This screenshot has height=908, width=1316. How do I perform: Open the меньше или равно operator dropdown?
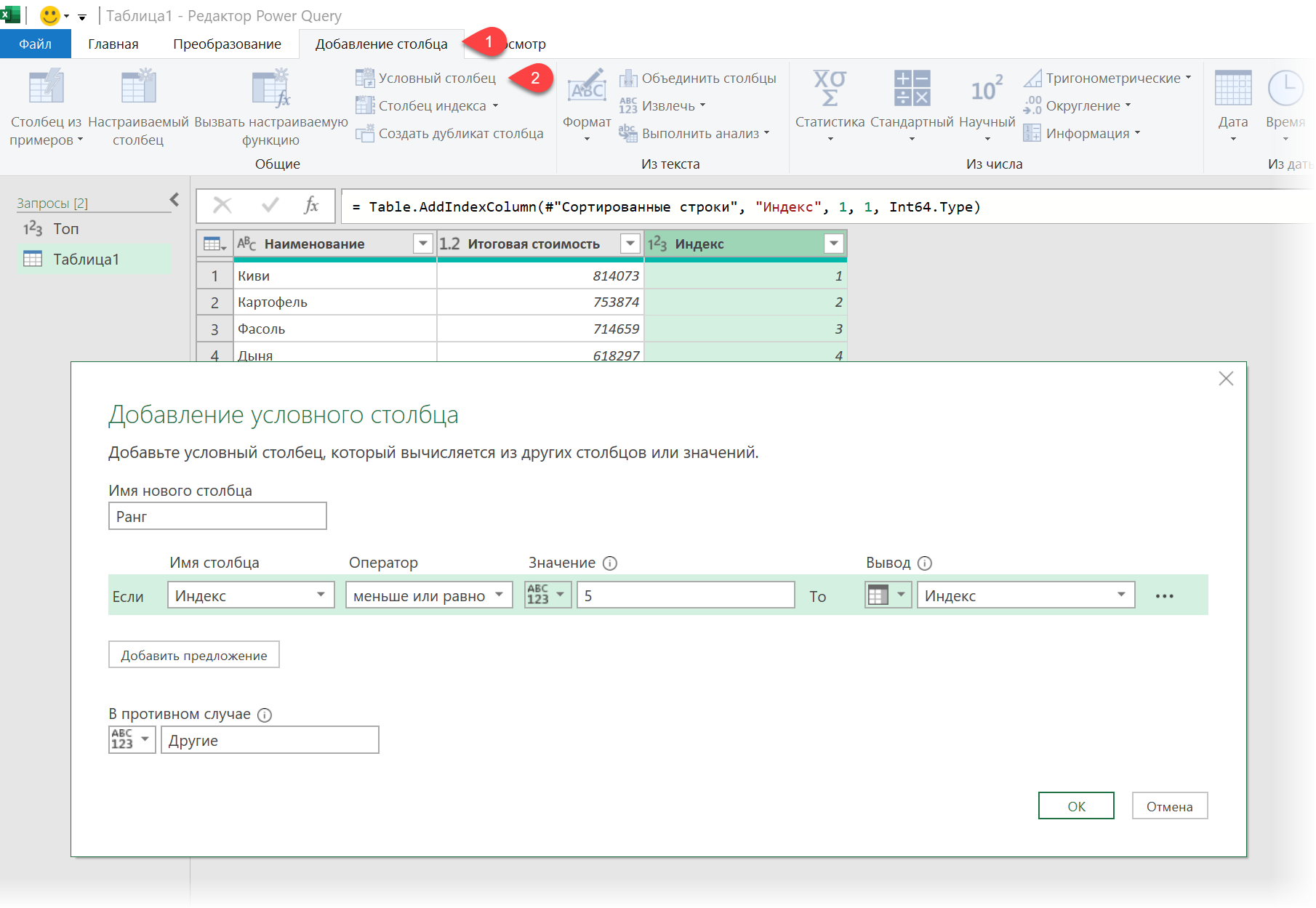tap(429, 595)
